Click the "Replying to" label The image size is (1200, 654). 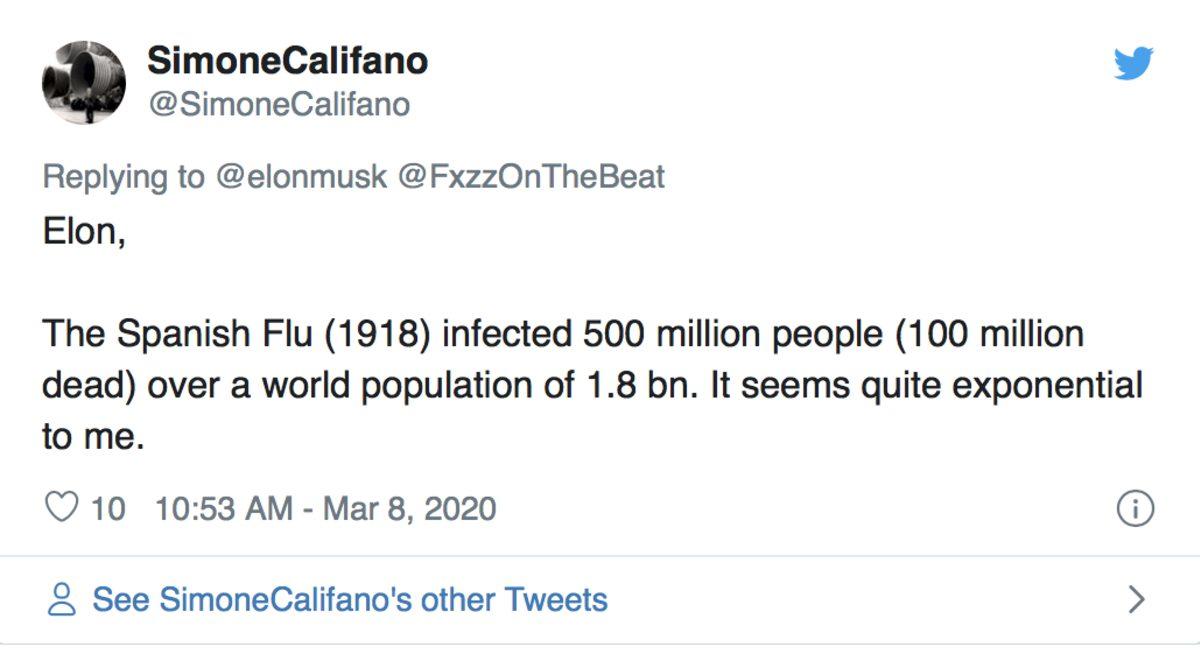click(x=122, y=177)
